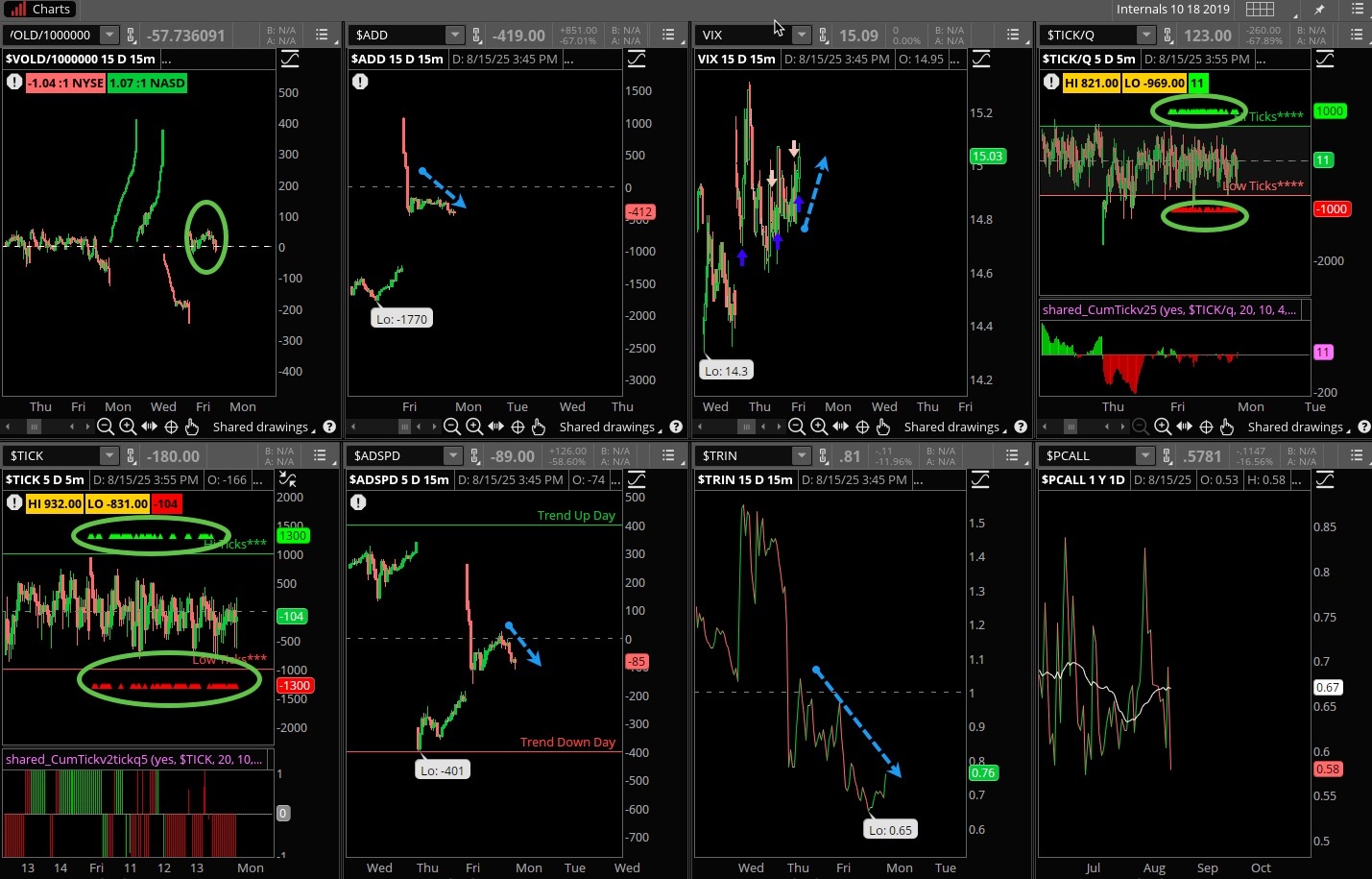Click the symbol link icon next to $TRIN
Image resolution: width=1372 pixels, height=879 pixels.
click(823, 456)
